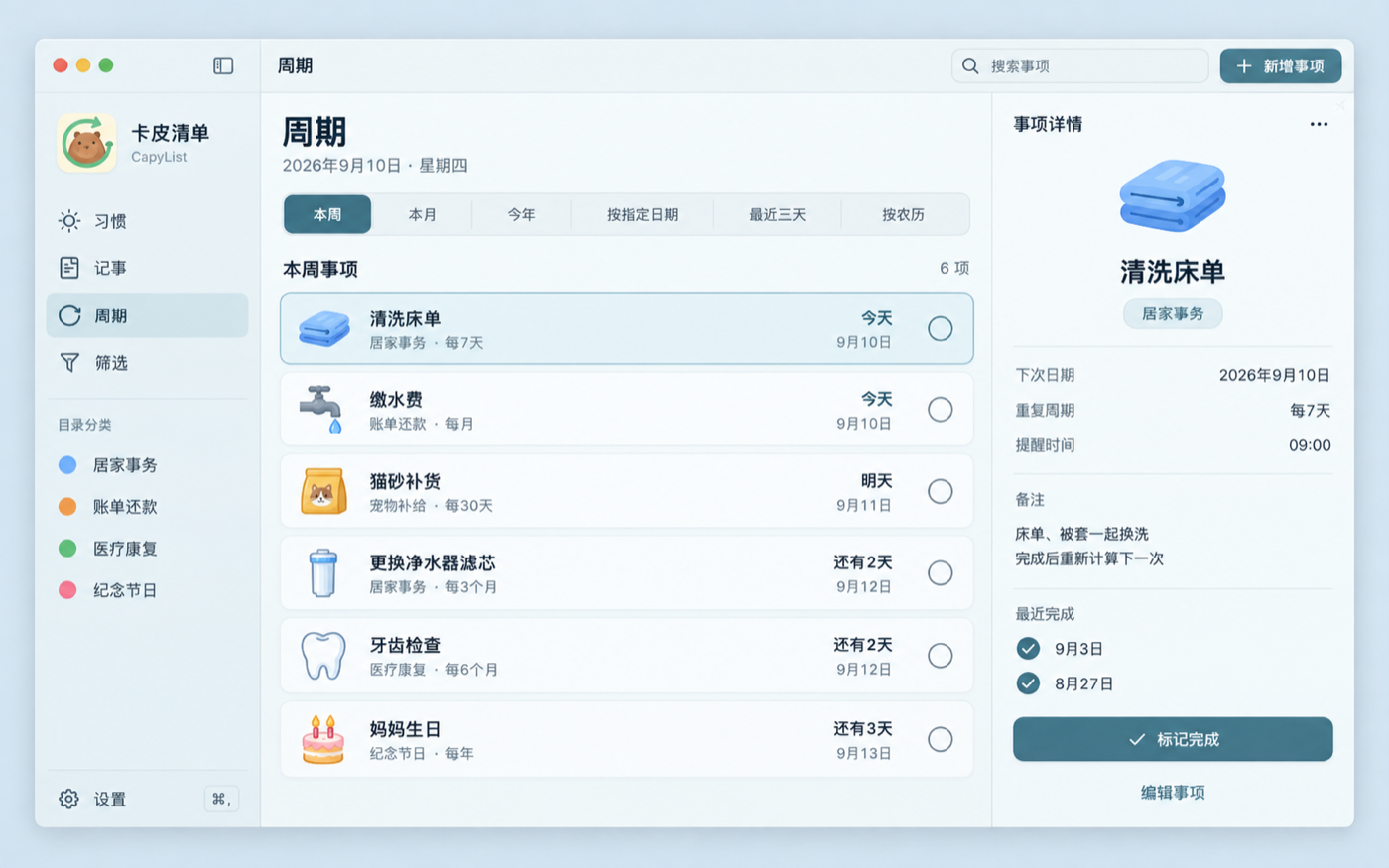Click the folded sheets icon on 清洗床单 row
1389x868 pixels.
(323, 328)
